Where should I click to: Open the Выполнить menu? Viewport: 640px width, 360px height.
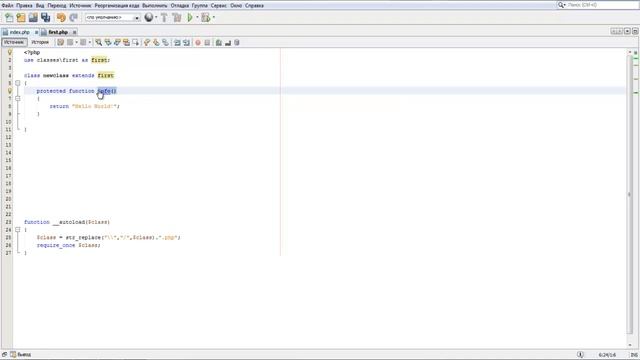155,6
